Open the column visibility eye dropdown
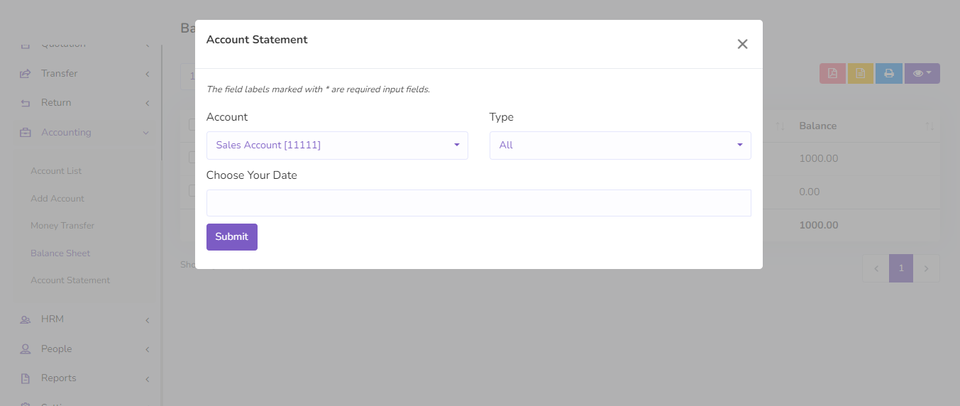This screenshot has height=406, width=960. point(921,73)
